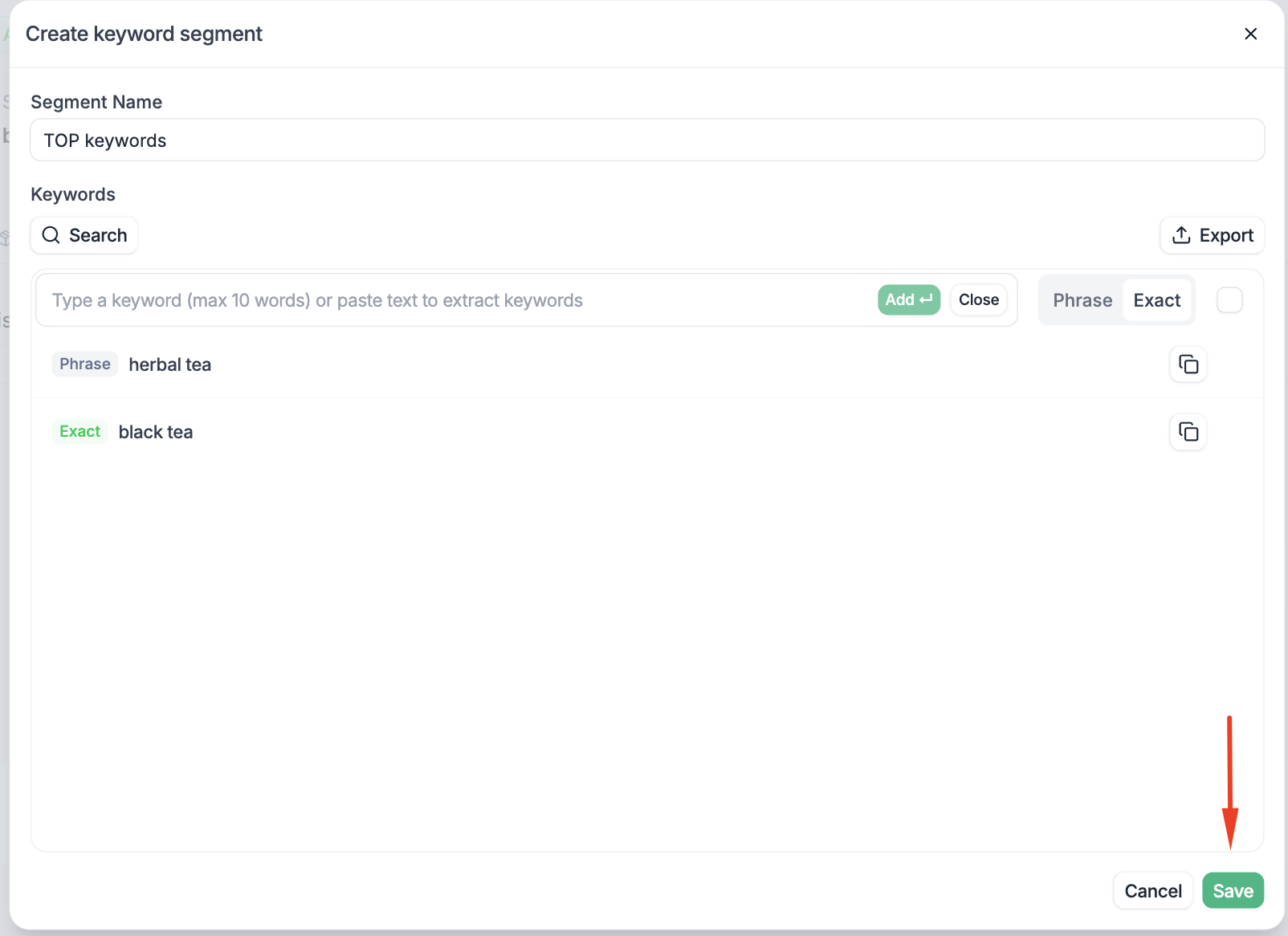This screenshot has width=1288, height=936.
Task: Save the keyword segment
Action: (x=1233, y=891)
